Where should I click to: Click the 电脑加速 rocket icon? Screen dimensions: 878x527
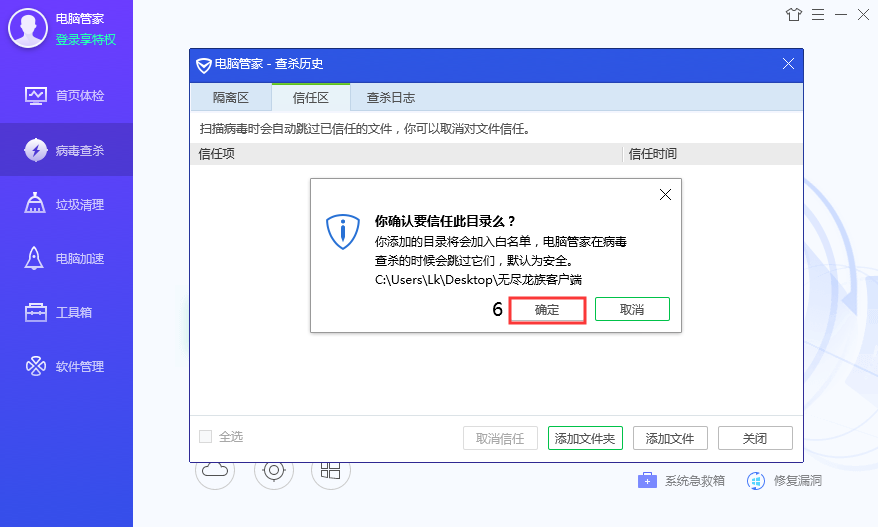point(34,258)
